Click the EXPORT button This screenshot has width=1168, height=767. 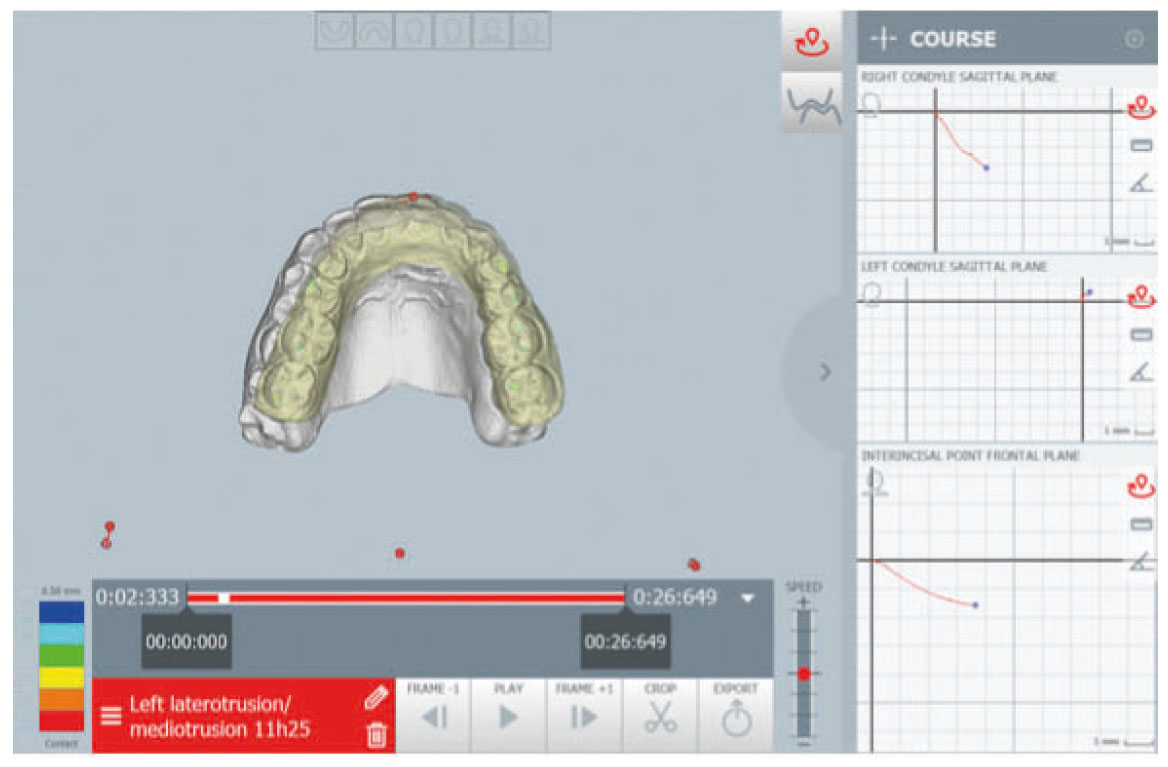coord(735,716)
